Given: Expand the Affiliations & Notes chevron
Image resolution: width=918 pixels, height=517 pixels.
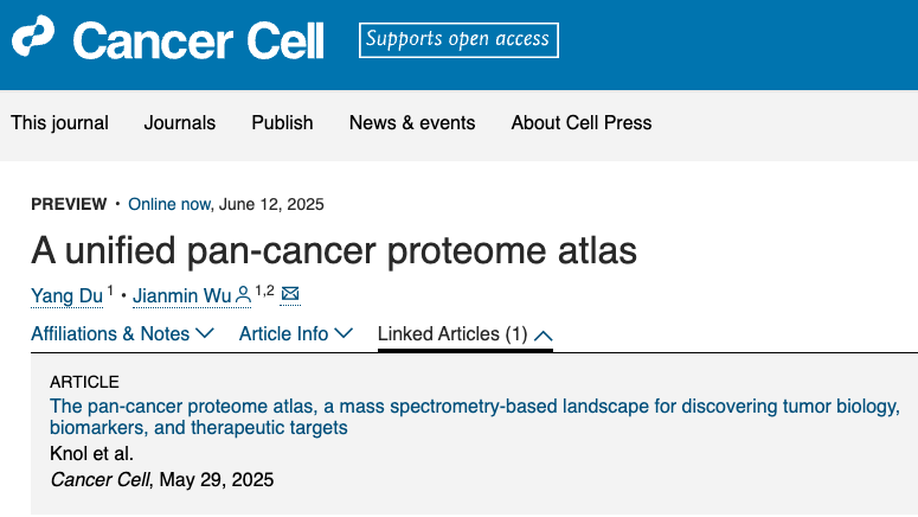Looking at the screenshot, I should pos(204,333).
